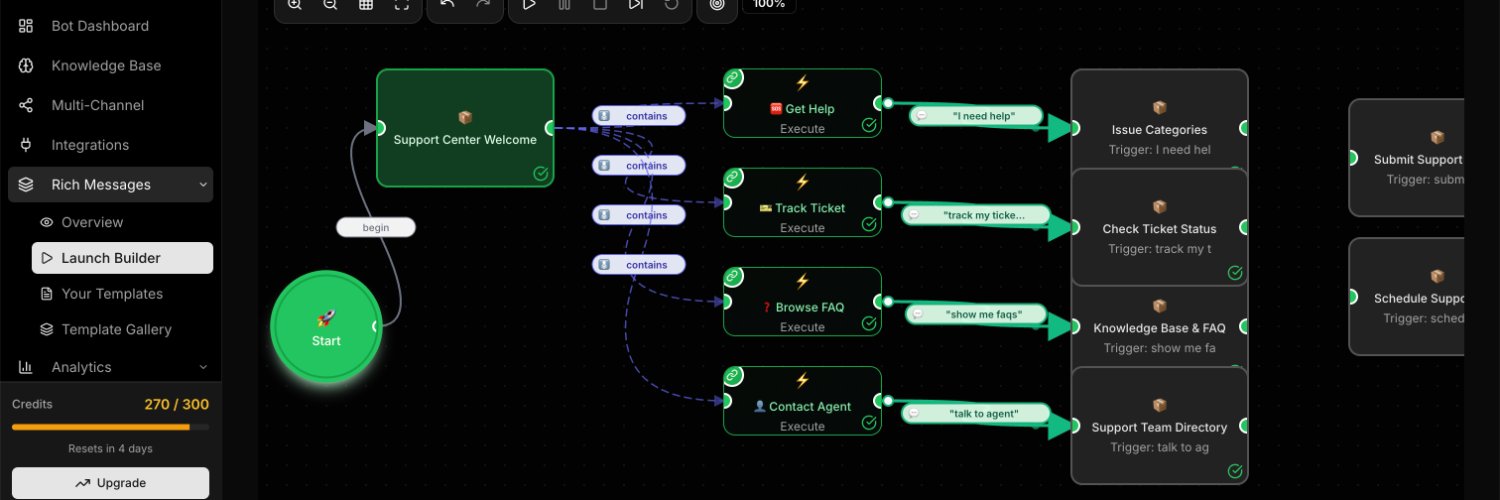Click the lightning icon on Track Ticket node
The height and width of the screenshot is (500, 1500).
(x=802, y=182)
